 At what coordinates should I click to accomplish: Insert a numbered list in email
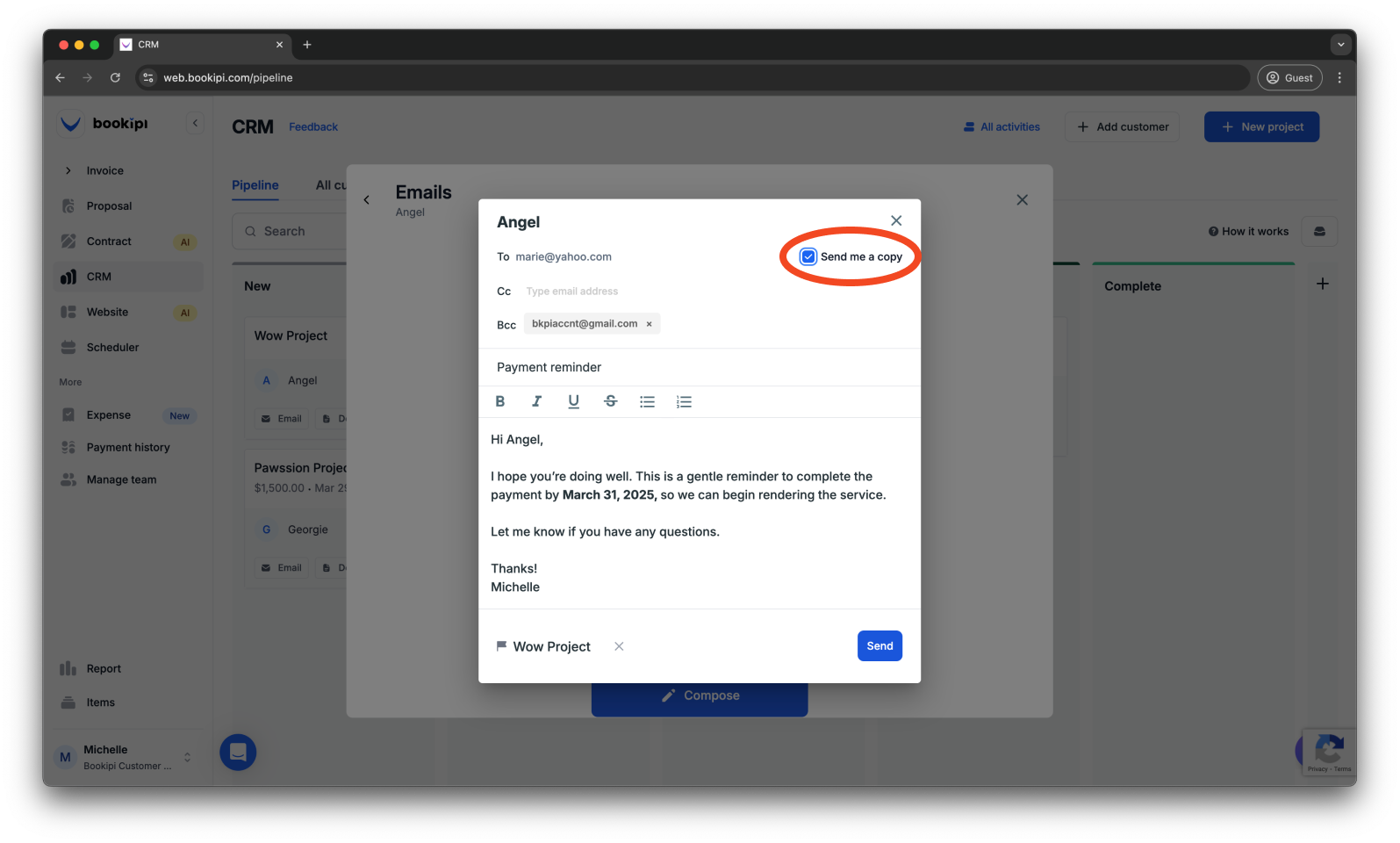[x=684, y=401]
